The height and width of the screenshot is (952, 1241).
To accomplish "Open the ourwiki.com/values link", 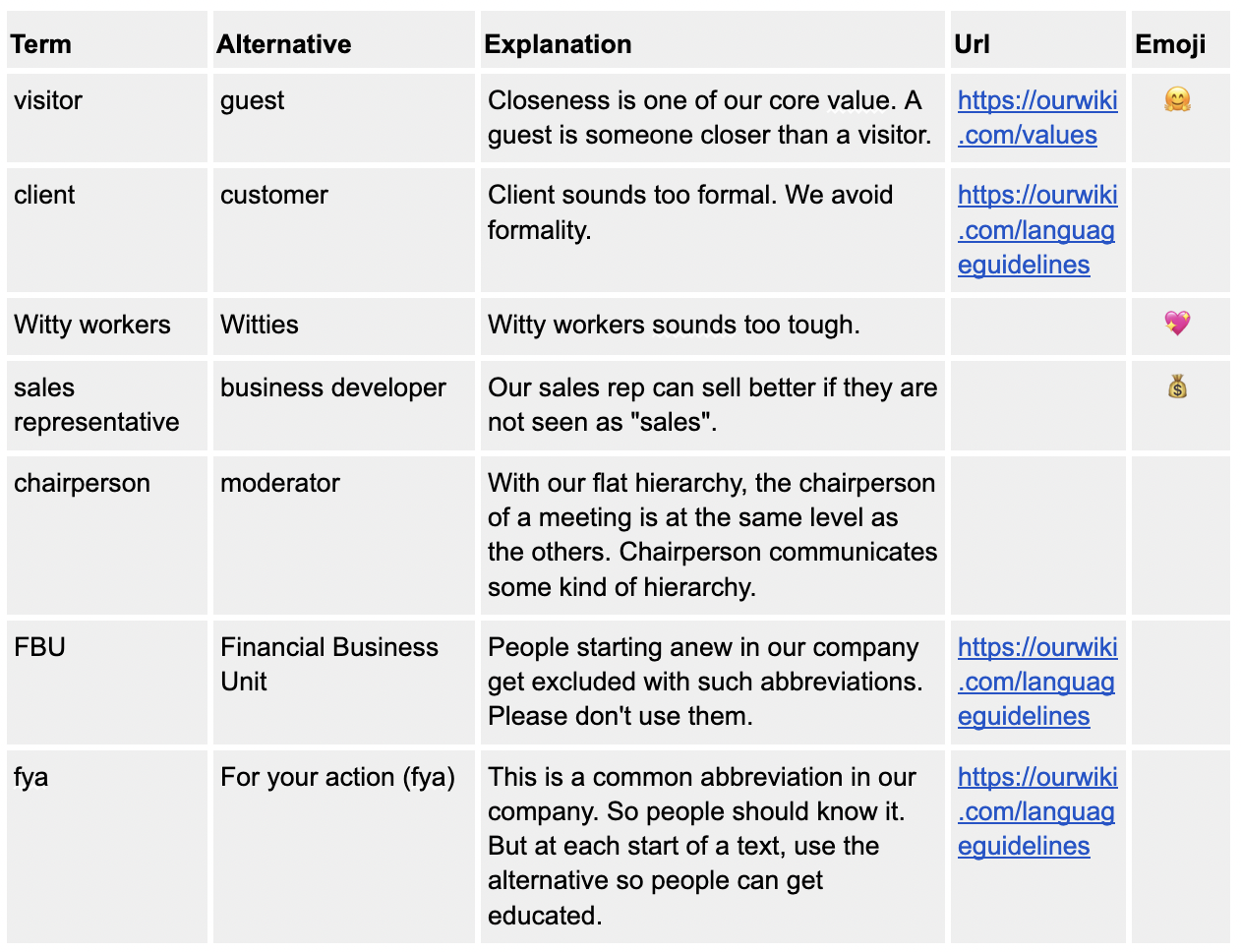I will pos(1036,118).
